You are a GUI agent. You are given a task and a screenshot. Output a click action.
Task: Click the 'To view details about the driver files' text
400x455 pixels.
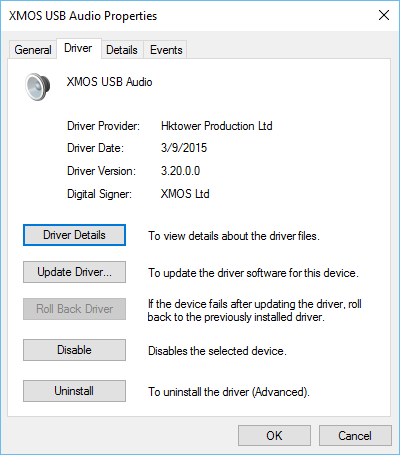[234, 236]
